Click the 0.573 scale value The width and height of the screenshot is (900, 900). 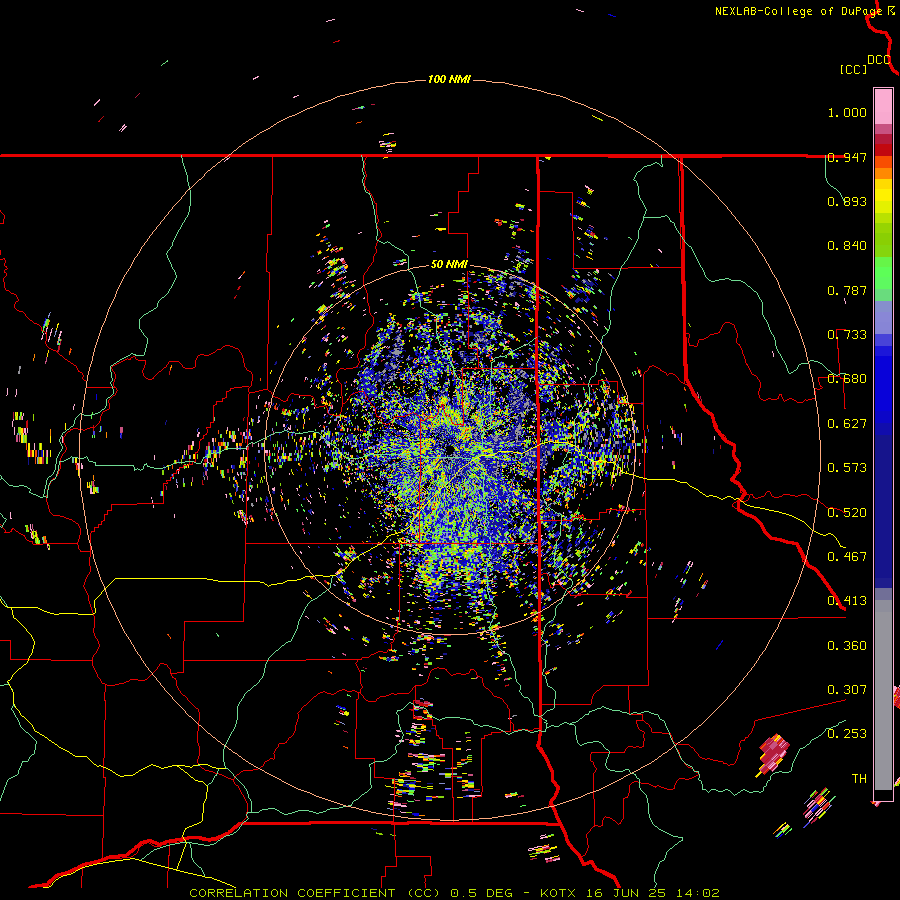(x=847, y=468)
